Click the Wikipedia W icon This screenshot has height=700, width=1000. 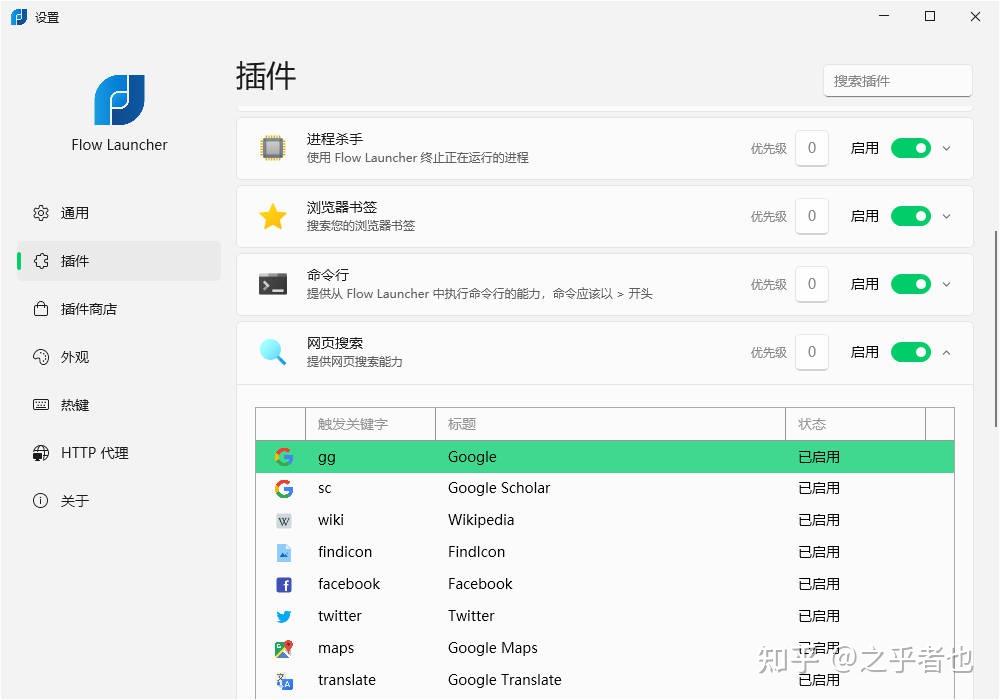click(x=284, y=520)
